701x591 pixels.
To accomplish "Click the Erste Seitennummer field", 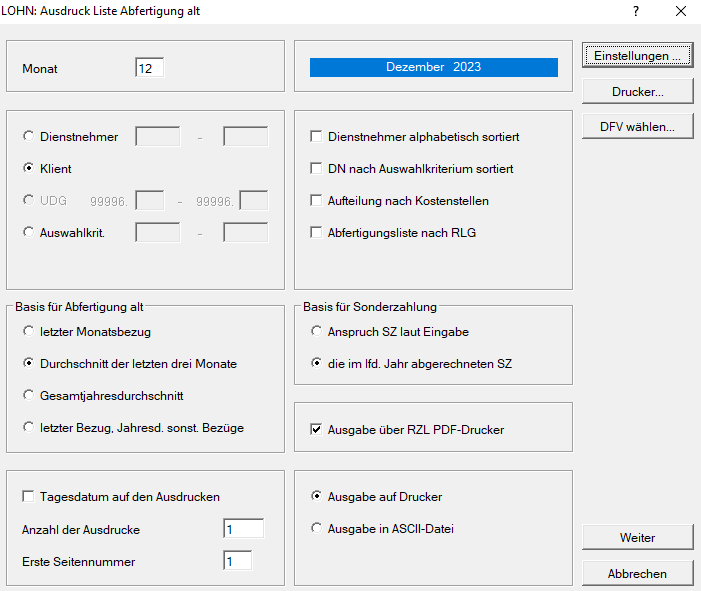I will click(238, 561).
